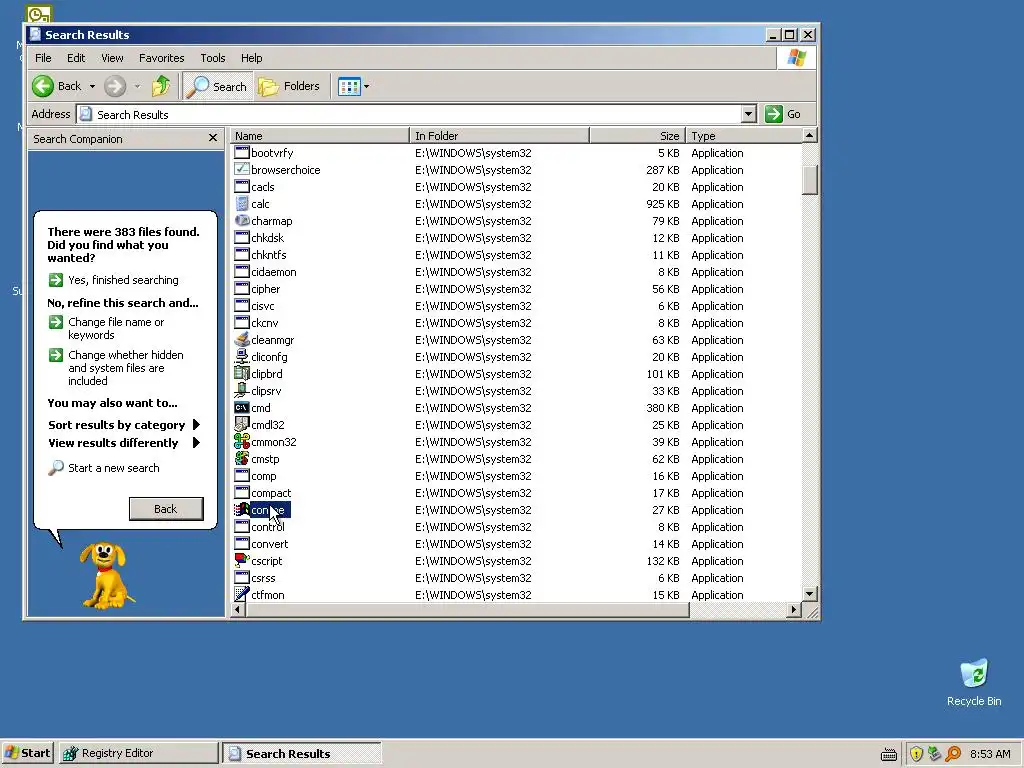Show the Folders pane

coord(289,86)
